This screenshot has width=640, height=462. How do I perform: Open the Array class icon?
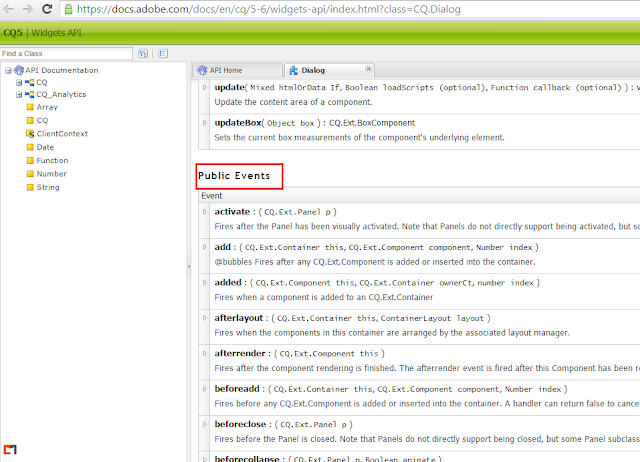[30, 107]
